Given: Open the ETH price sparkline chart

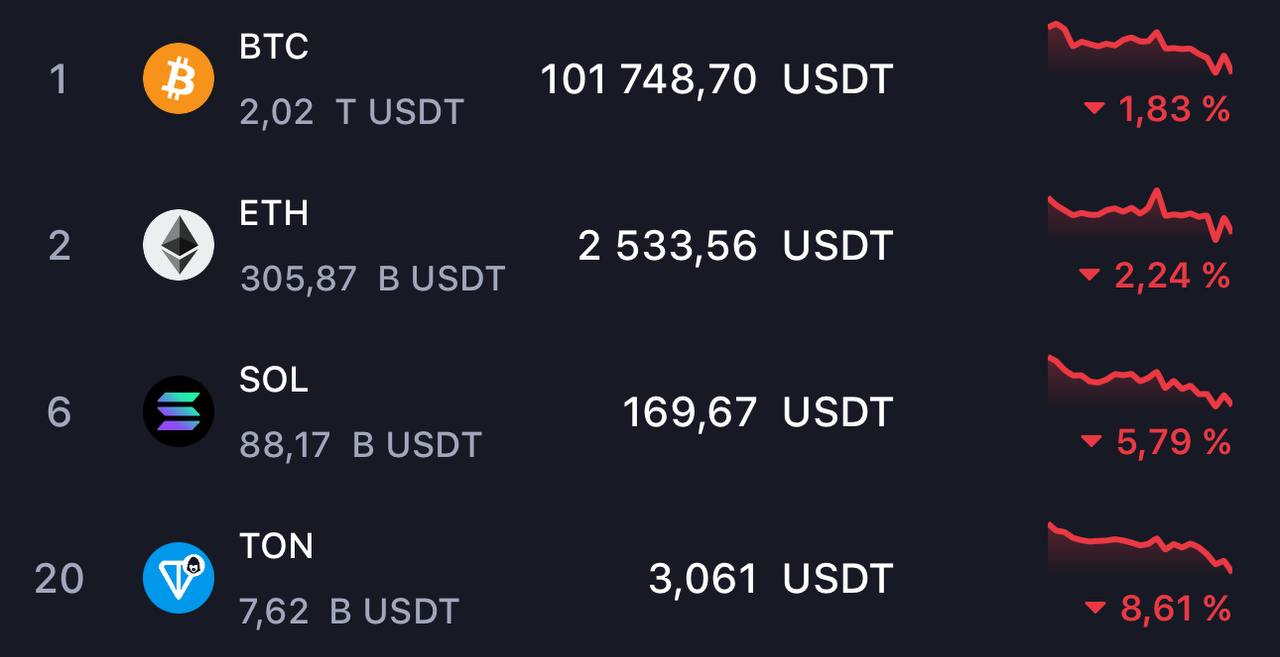Looking at the screenshot, I should 1140,215.
